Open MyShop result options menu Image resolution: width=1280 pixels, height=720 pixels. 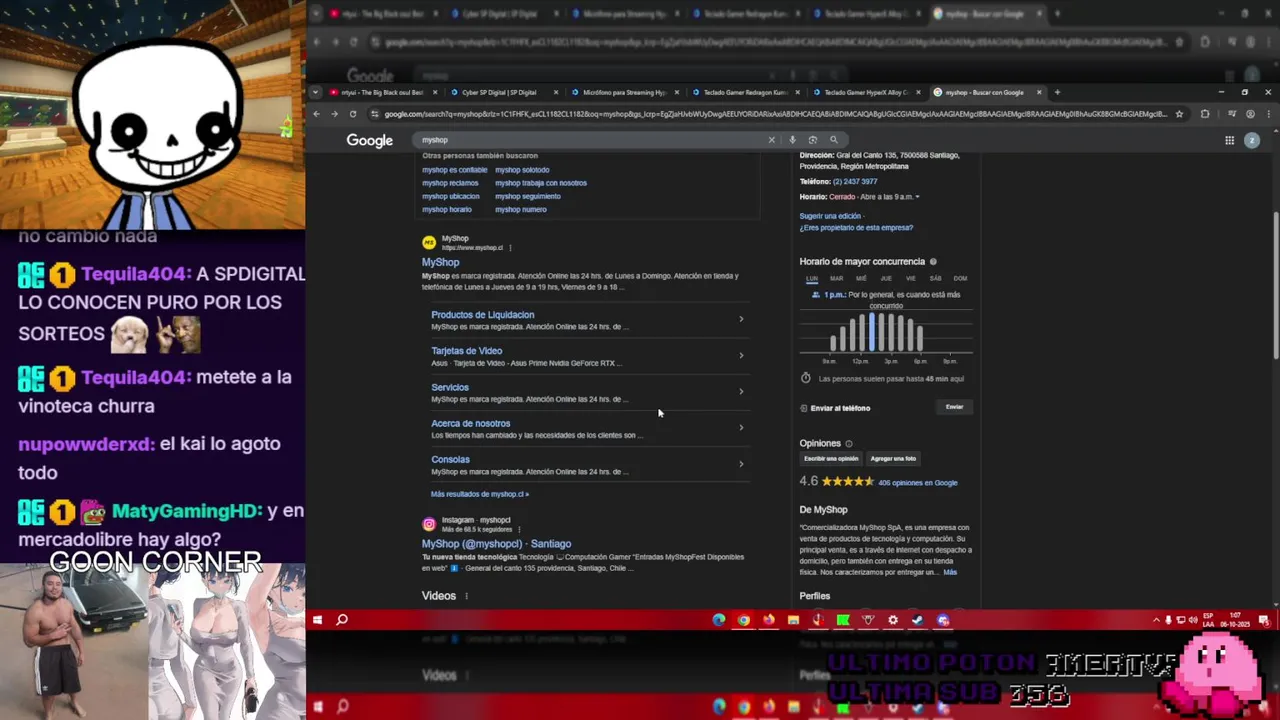510,247
